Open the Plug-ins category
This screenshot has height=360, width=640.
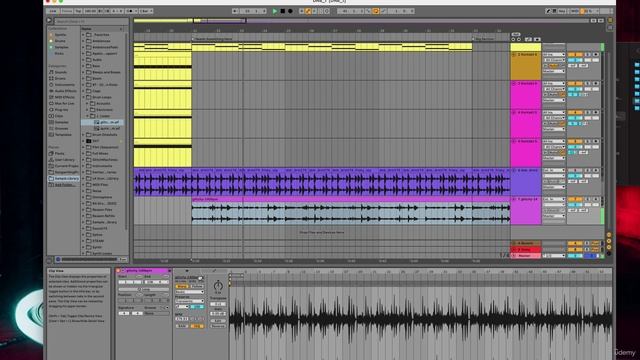click(x=61, y=109)
